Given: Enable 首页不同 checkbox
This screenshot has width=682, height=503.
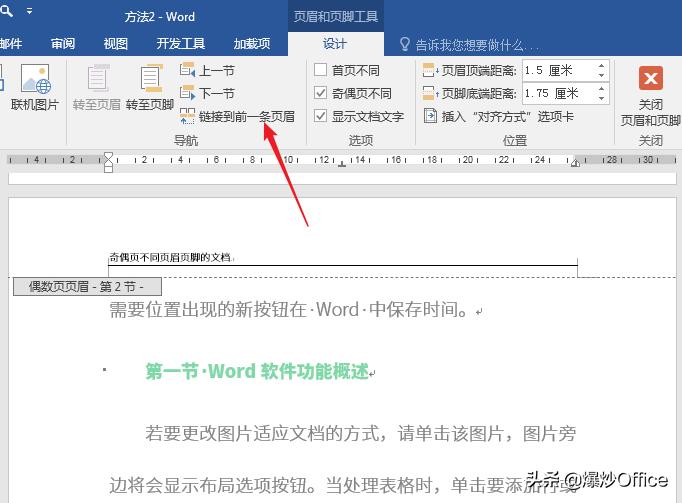Looking at the screenshot, I should click(x=320, y=70).
